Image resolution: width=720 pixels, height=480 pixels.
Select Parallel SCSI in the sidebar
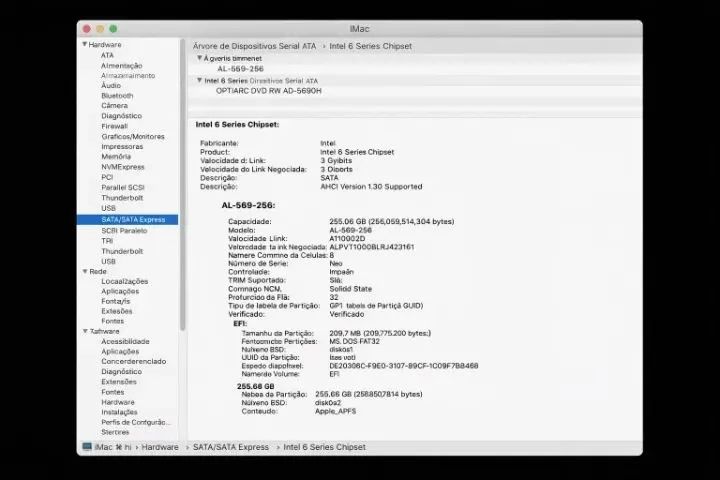tap(123, 187)
